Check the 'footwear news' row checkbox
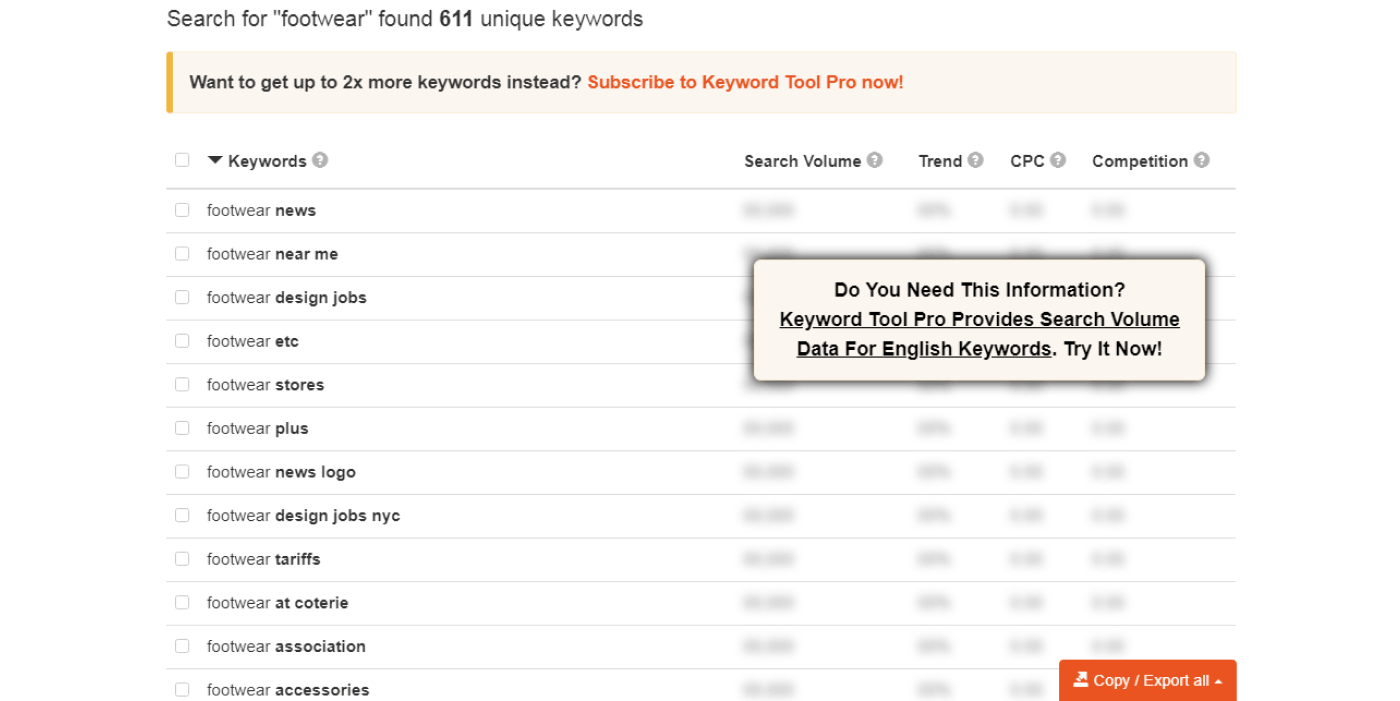Viewport: 1400px width, 701px height. point(182,210)
